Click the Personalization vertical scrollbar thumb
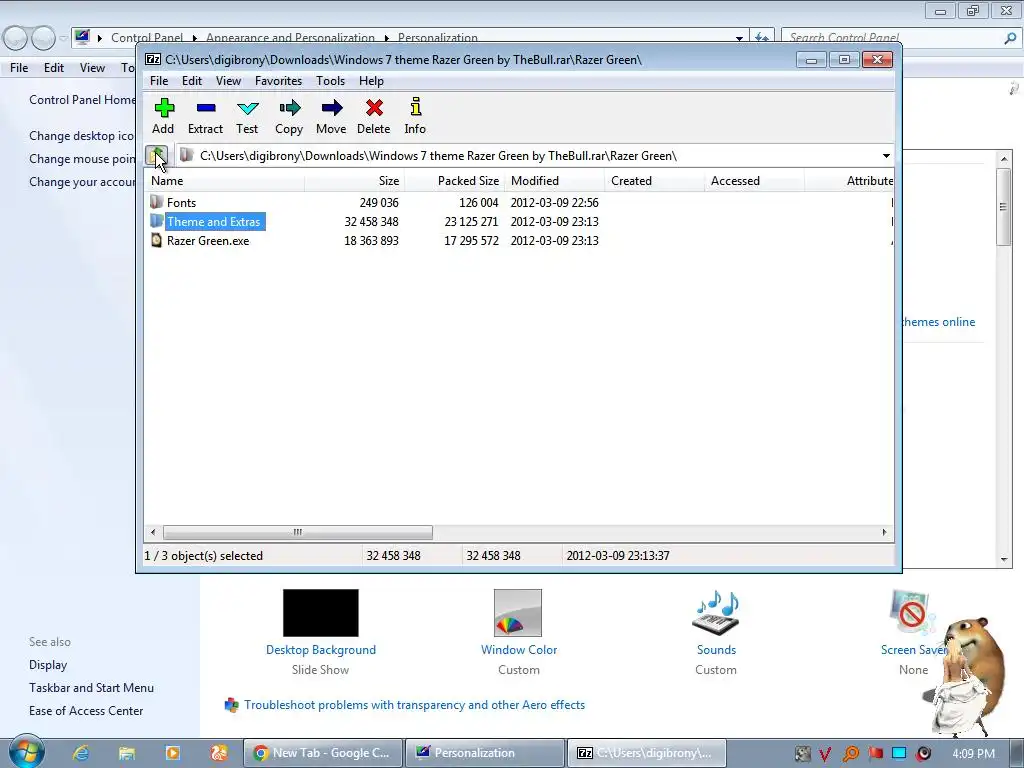This screenshot has width=1024, height=768. click(1003, 207)
